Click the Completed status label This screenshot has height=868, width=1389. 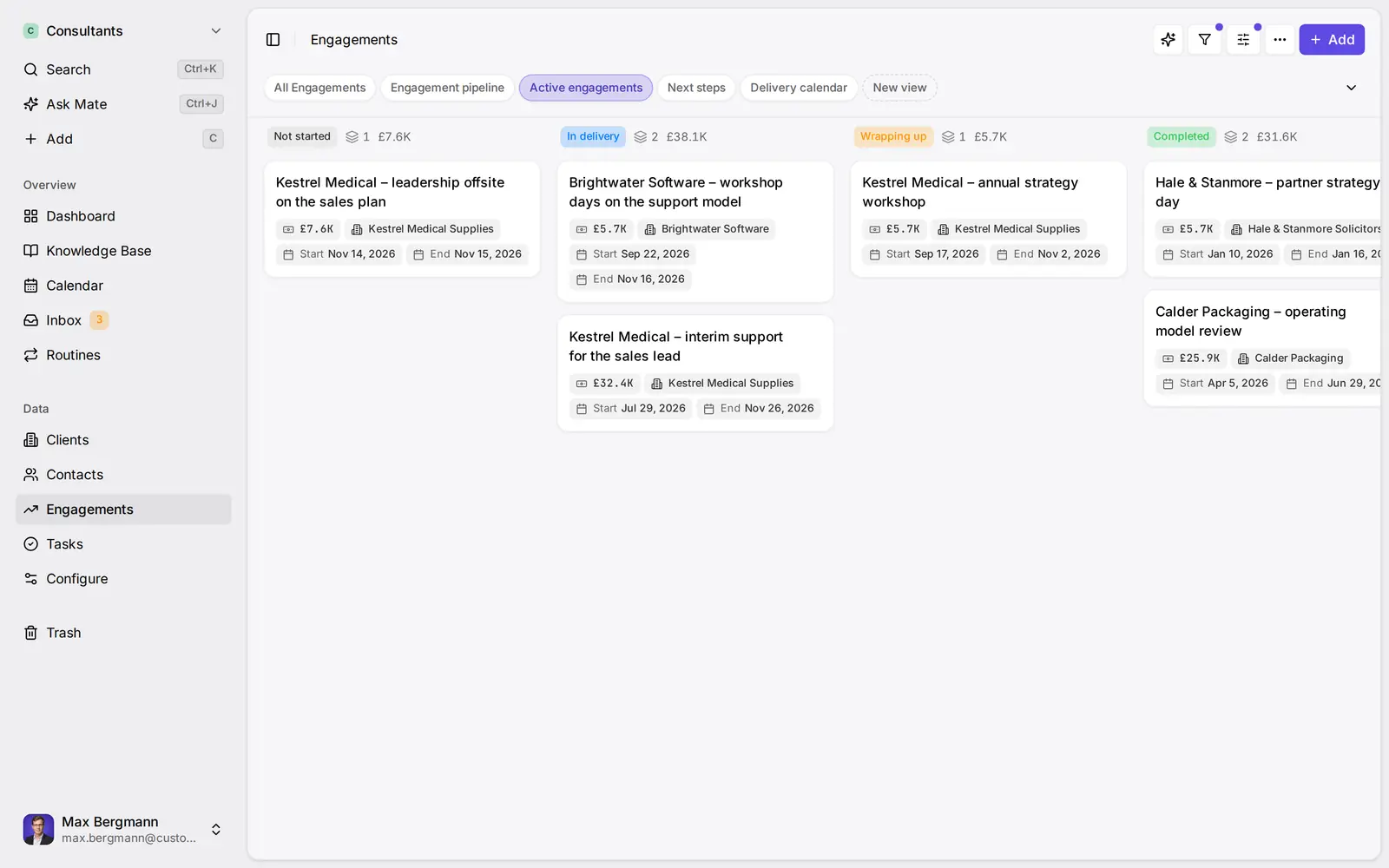1181,136
